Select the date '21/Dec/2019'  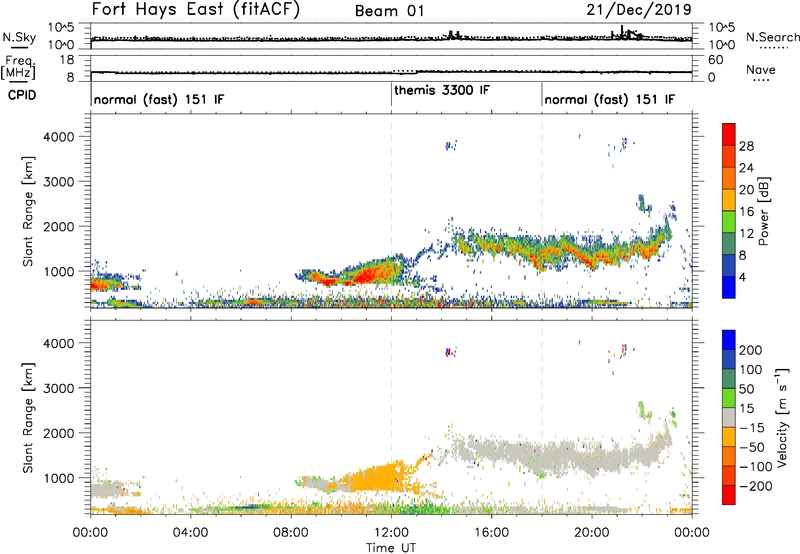pyautogui.click(x=639, y=10)
